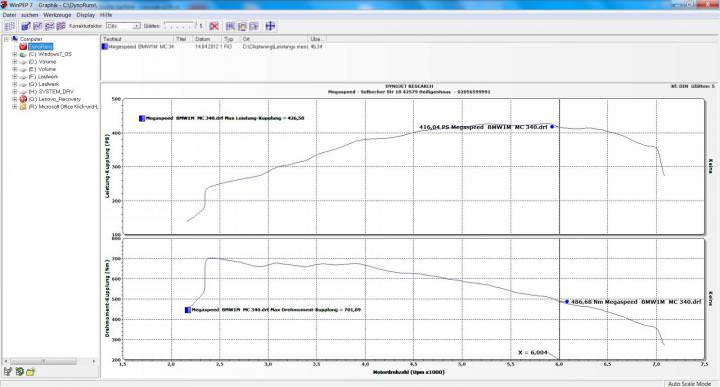Screen dimensions: 720x387
Task: Sort by the Ort column header
Action: click(274, 39)
